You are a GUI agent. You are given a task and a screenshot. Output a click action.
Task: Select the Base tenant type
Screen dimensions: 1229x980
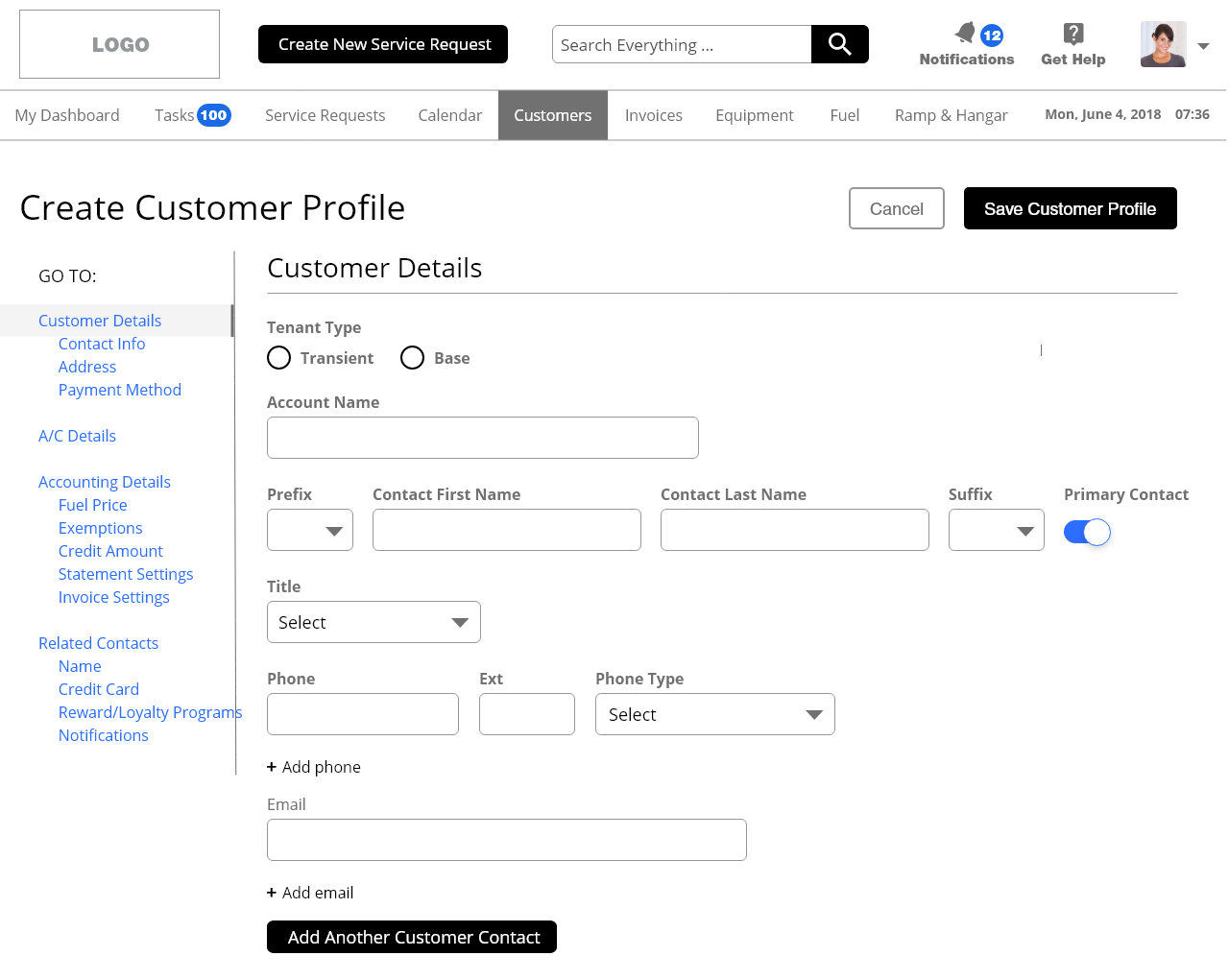(x=413, y=358)
